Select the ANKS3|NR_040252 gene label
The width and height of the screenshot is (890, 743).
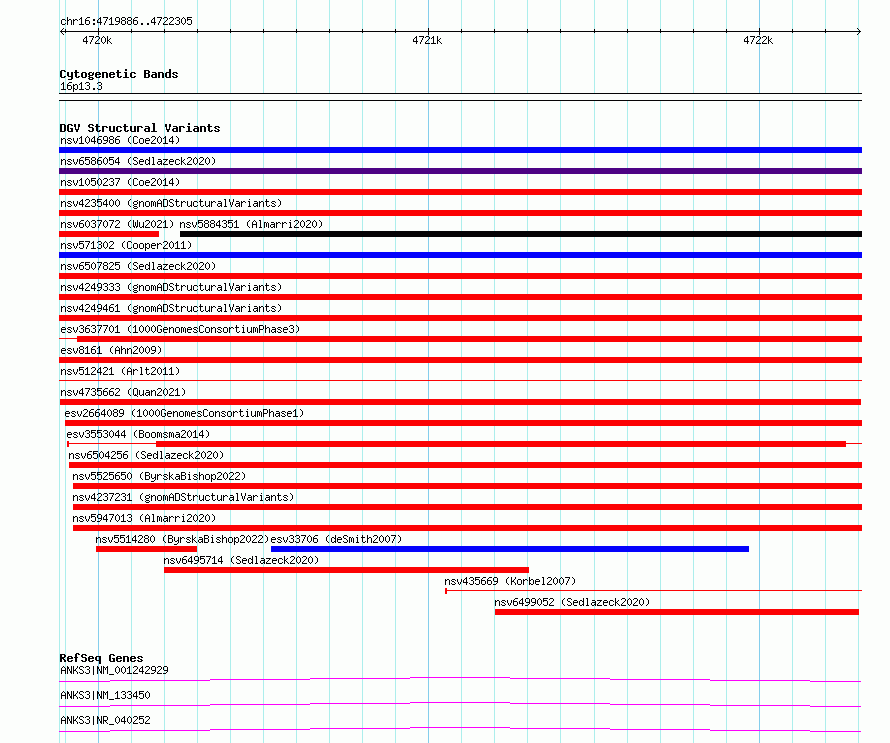click(x=105, y=720)
